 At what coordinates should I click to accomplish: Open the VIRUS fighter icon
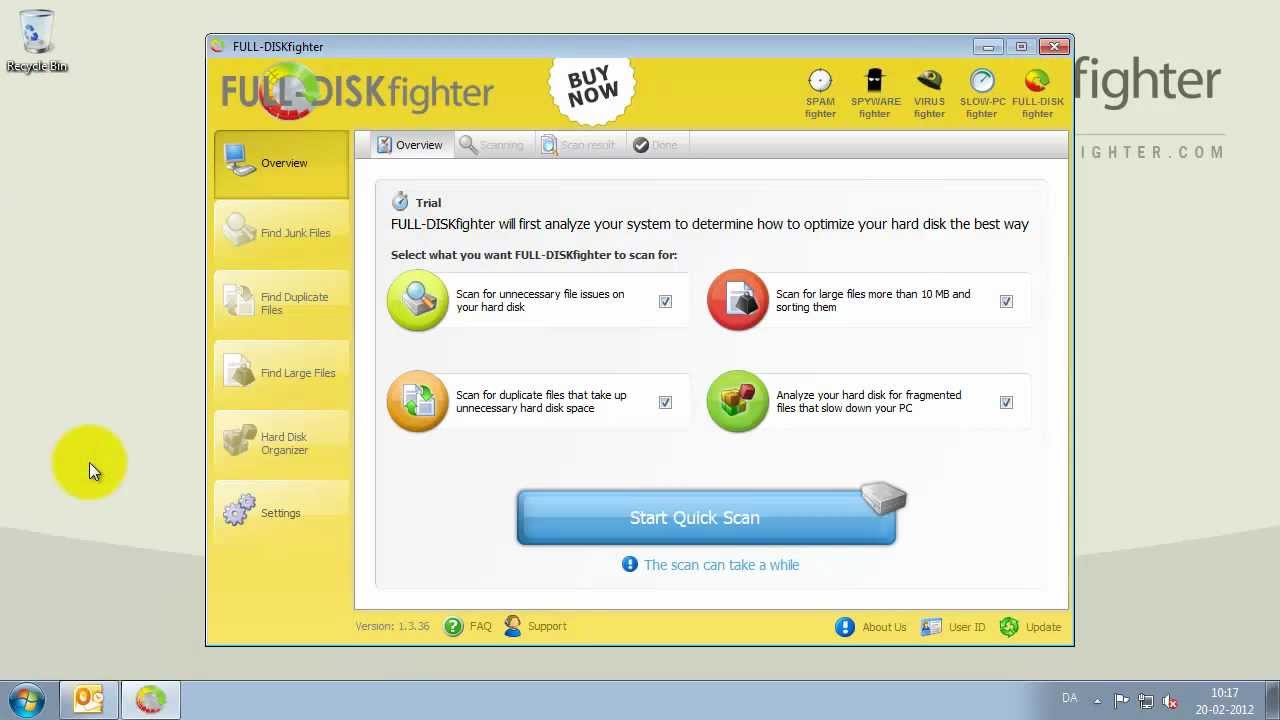tap(929, 93)
